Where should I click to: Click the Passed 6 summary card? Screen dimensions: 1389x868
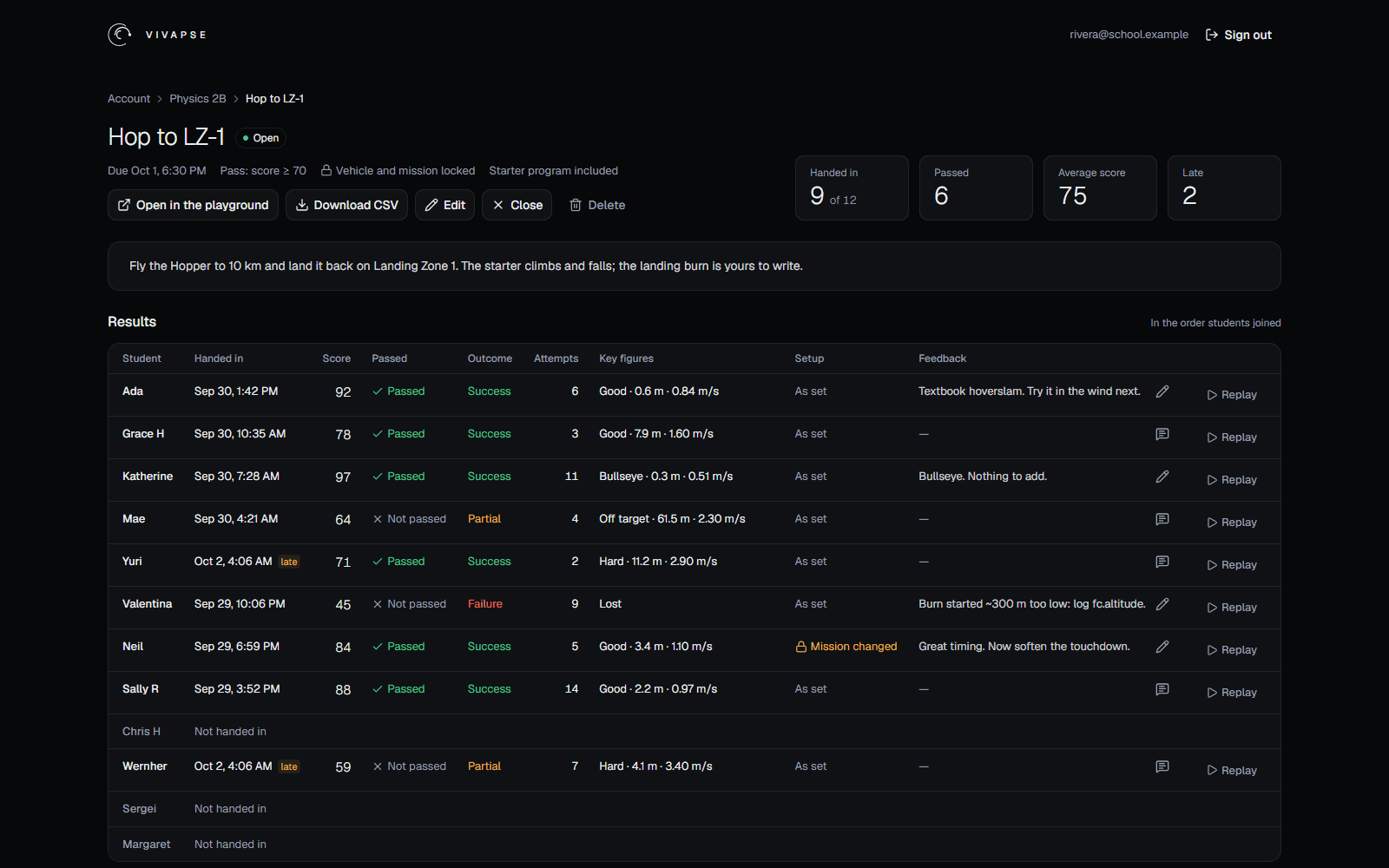976,187
